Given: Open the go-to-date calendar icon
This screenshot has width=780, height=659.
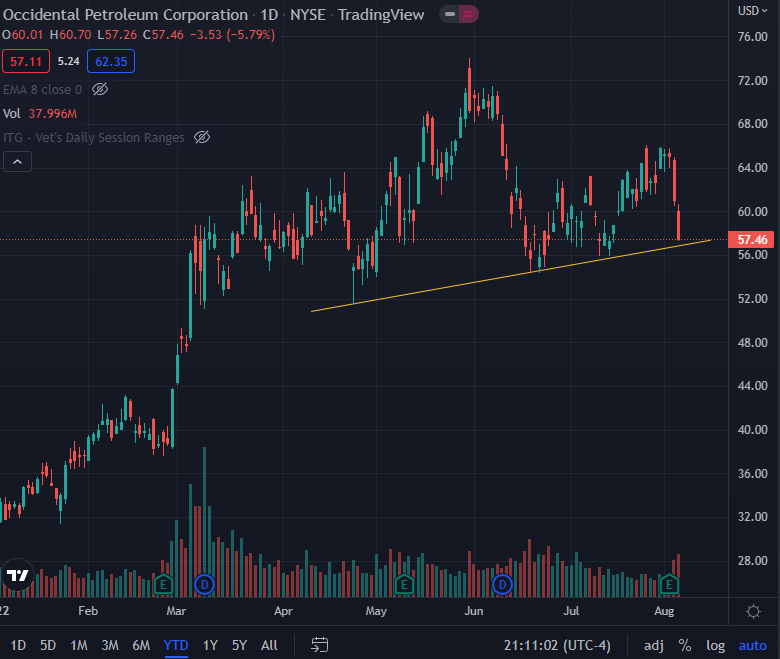Looking at the screenshot, I should [x=319, y=645].
